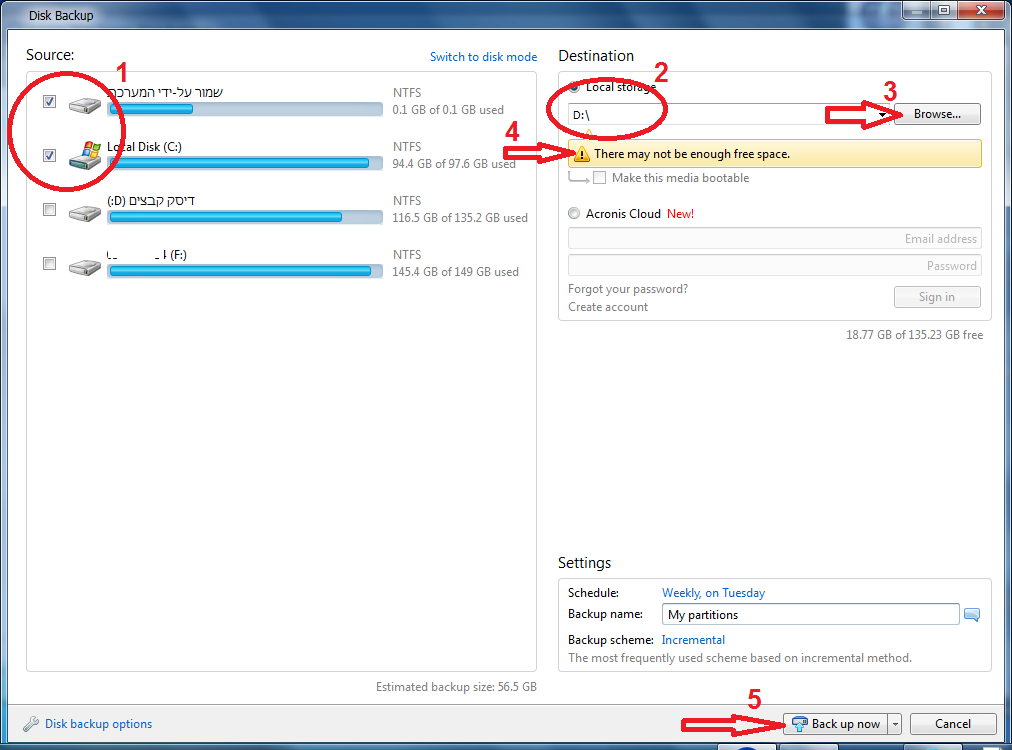Click the (F:) partition drive icon
This screenshot has width=1012, height=750.
point(85,267)
